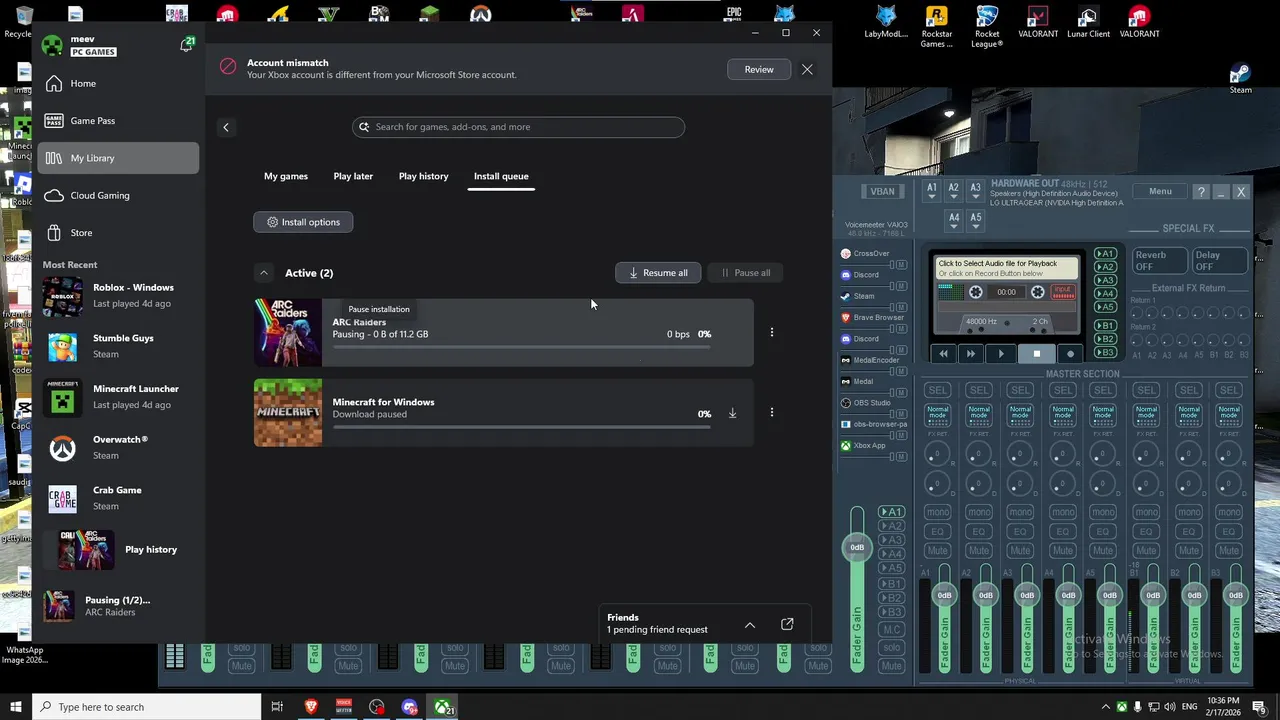Click master A1 Fader Gain slider knob

(944, 595)
